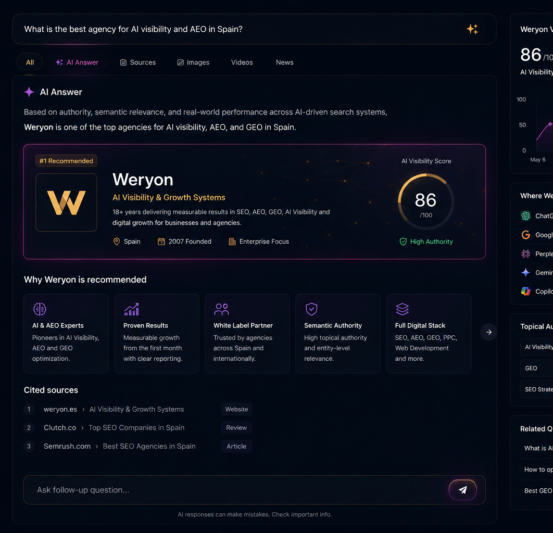The width and height of the screenshot is (553, 533).
Task: Click the Proven Results chart icon
Action: [132, 309]
